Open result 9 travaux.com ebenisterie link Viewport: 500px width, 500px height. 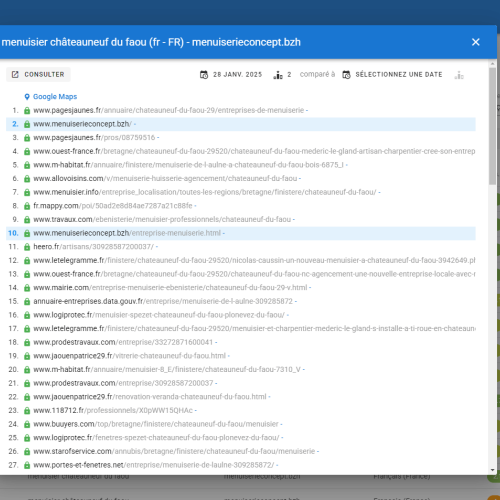click(162, 220)
